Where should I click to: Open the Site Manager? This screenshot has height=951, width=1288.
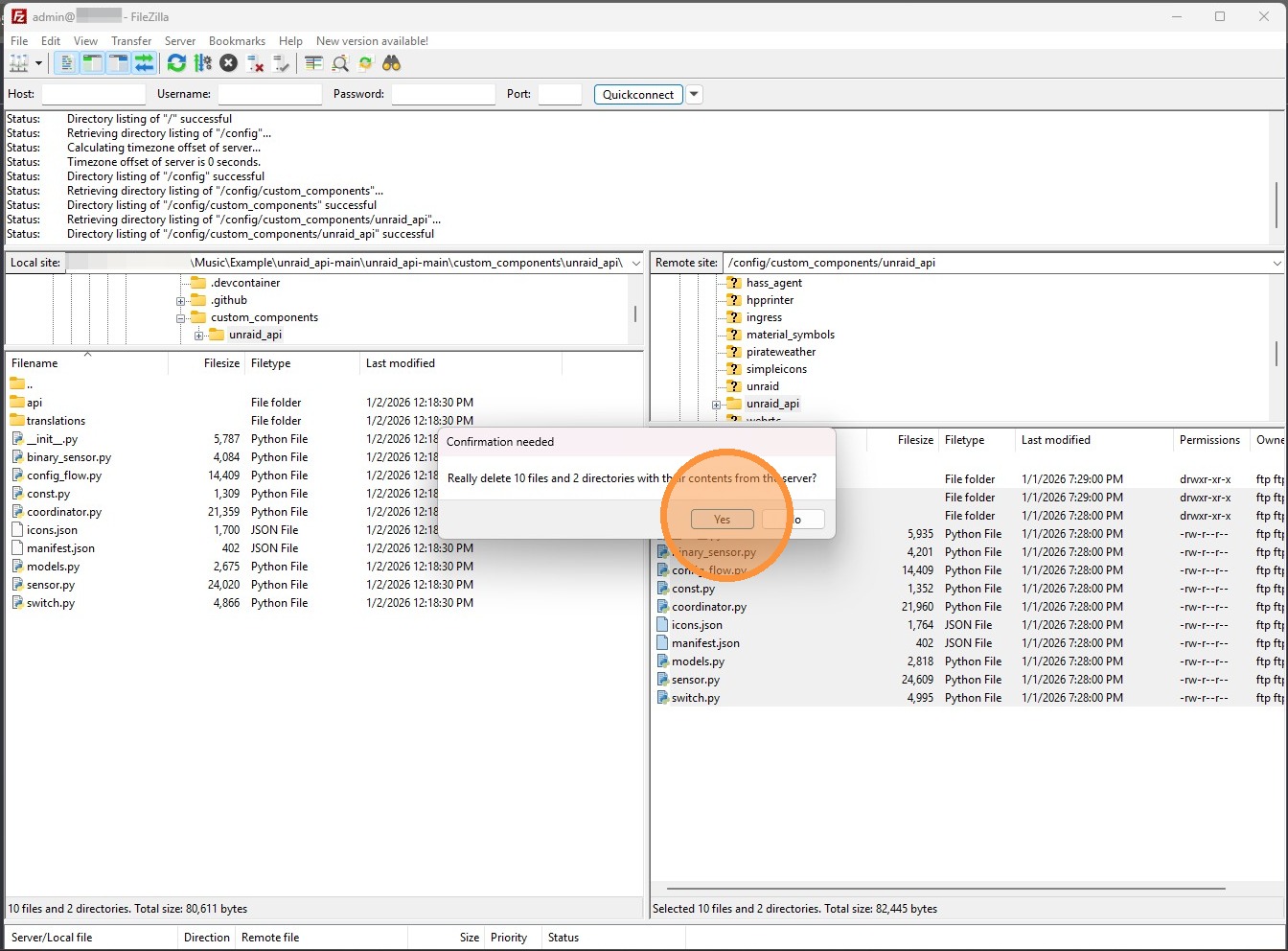(18, 63)
